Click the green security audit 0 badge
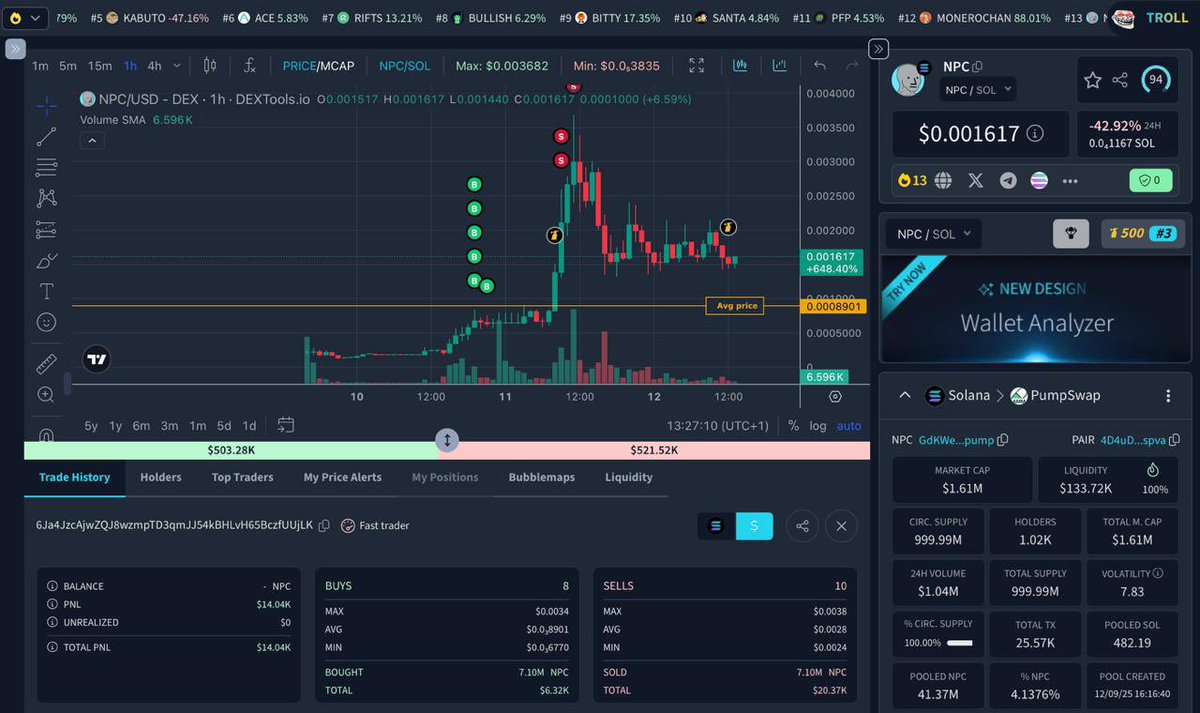This screenshot has height=713, width=1200. (x=1150, y=181)
